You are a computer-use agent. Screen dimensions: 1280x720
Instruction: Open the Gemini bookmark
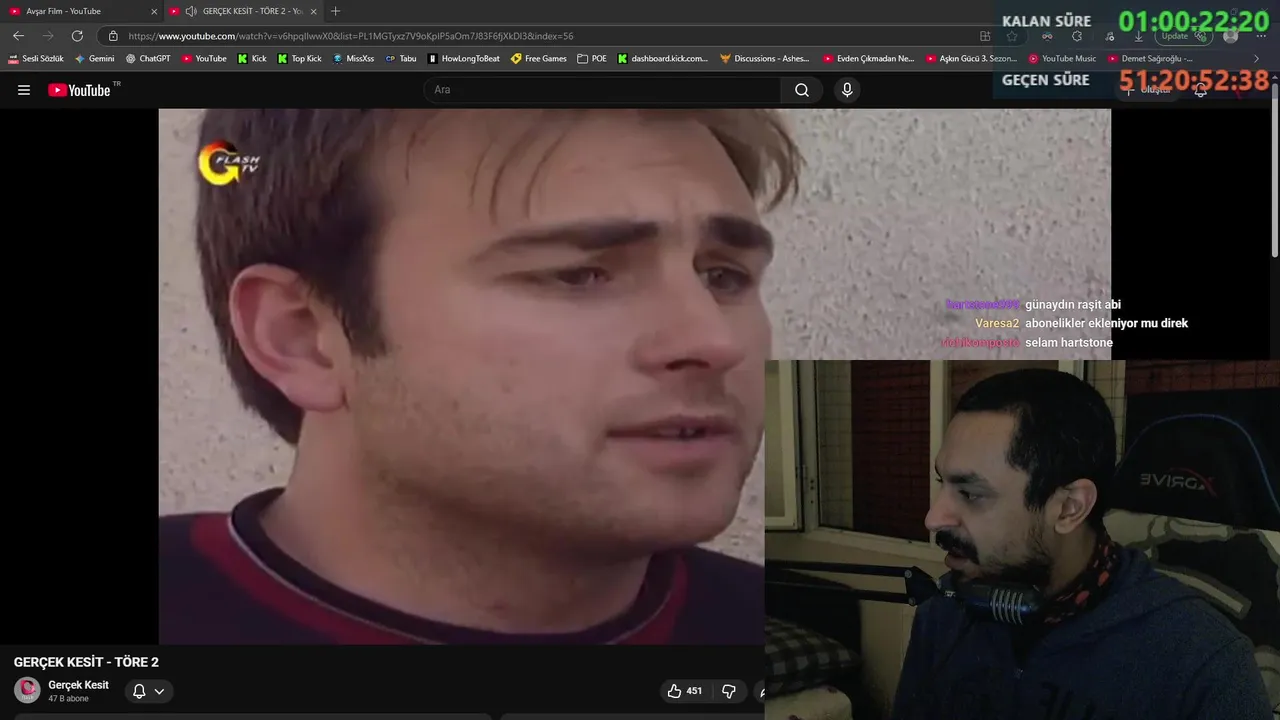point(95,58)
